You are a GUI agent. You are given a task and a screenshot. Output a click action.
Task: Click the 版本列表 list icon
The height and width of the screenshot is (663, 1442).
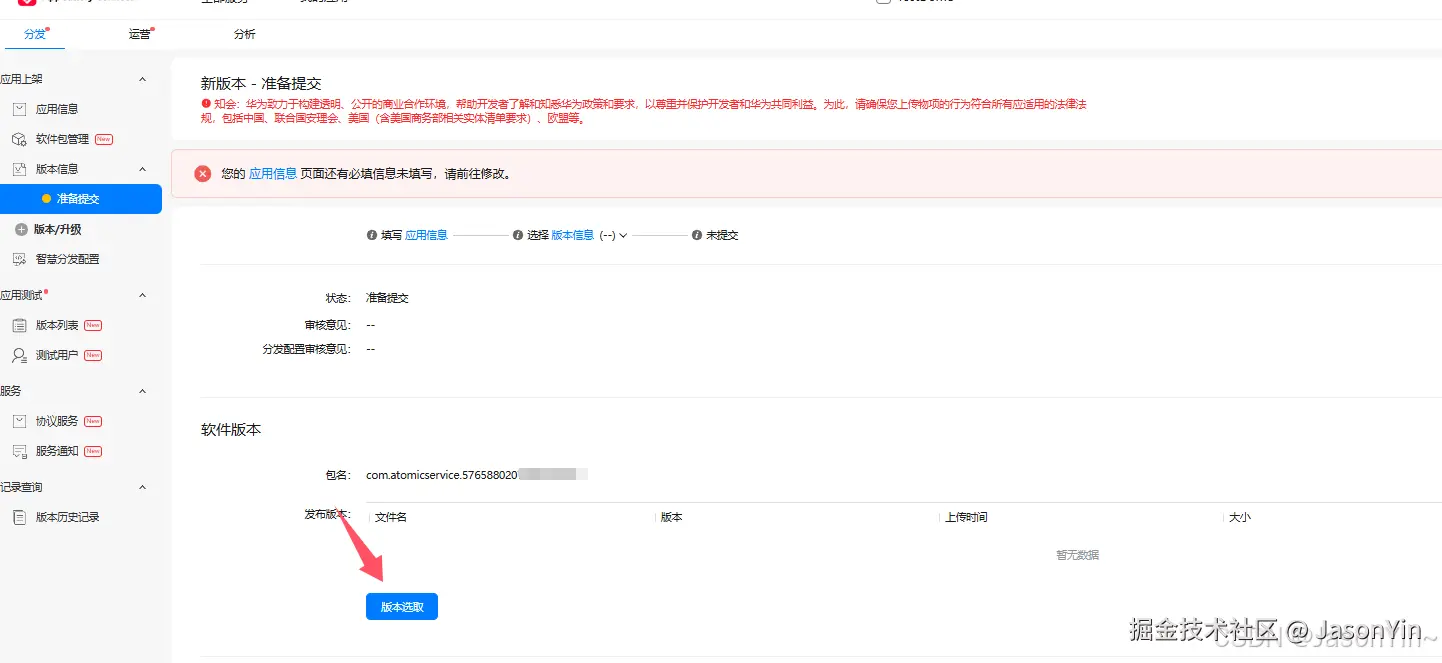19,325
